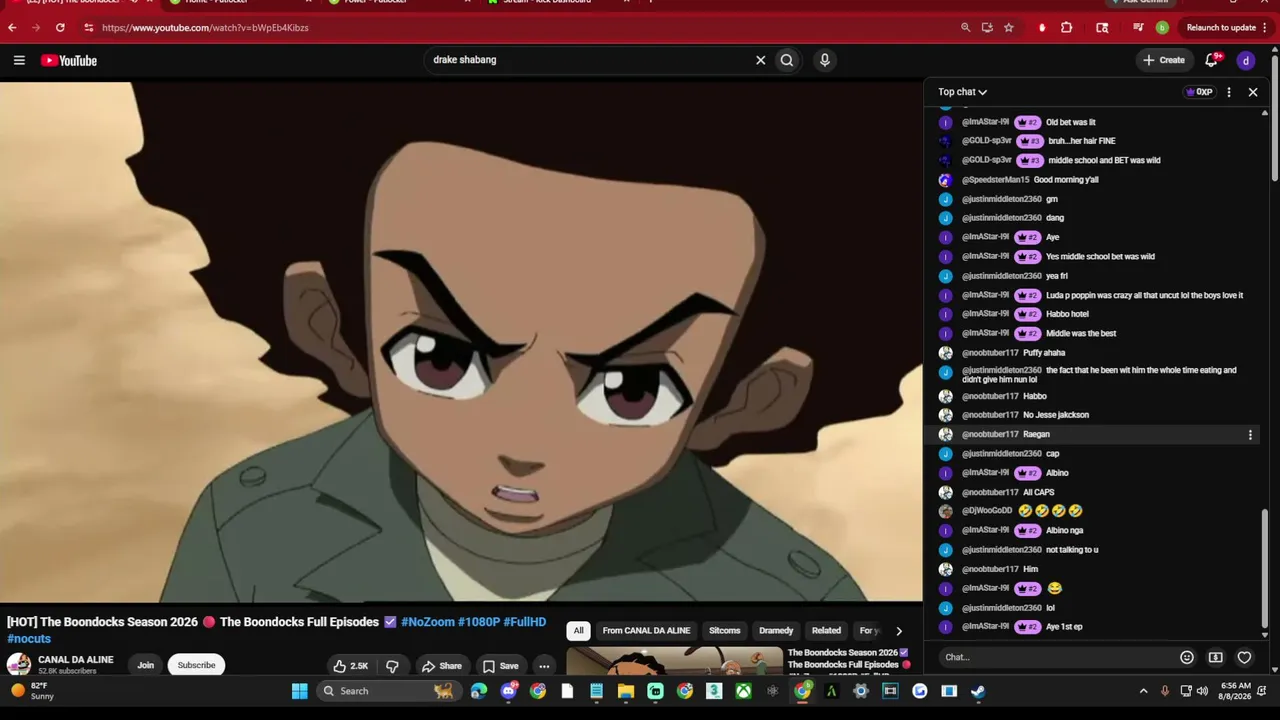Select the From CANAL DA ALINE chip

click(x=646, y=631)
